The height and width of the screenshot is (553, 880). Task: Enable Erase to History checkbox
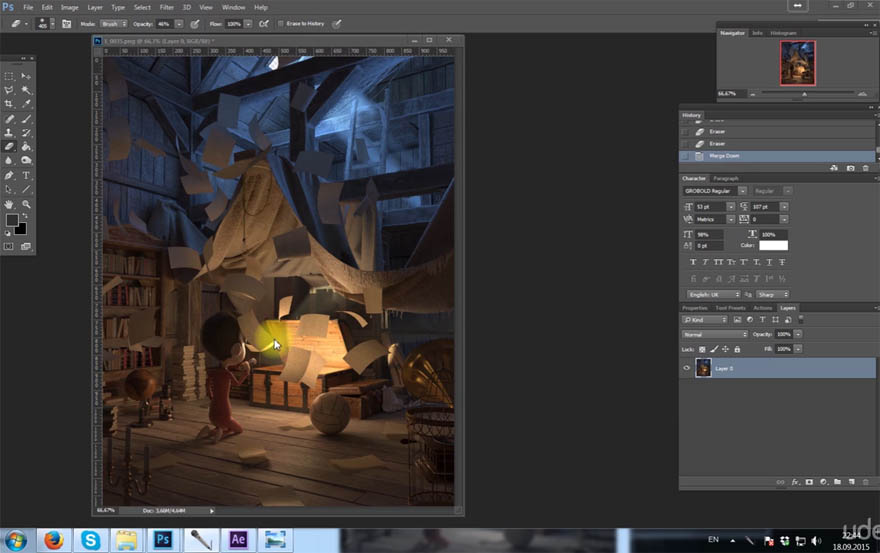(281, 24)
